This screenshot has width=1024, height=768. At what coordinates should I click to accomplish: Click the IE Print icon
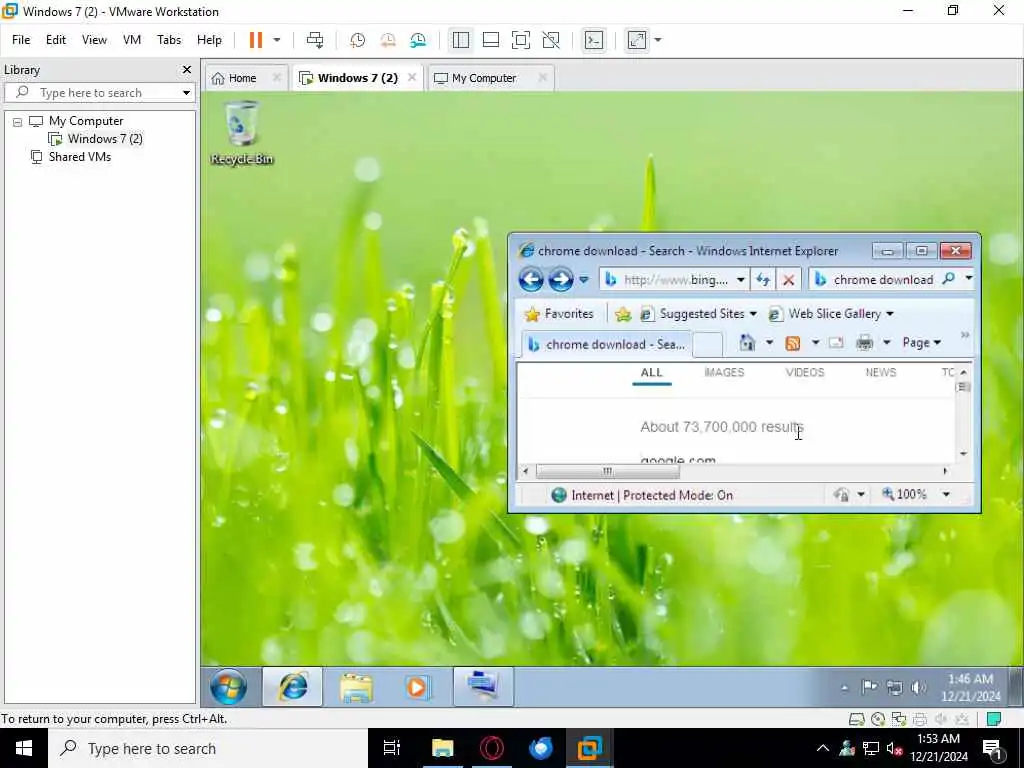(865, 343)
